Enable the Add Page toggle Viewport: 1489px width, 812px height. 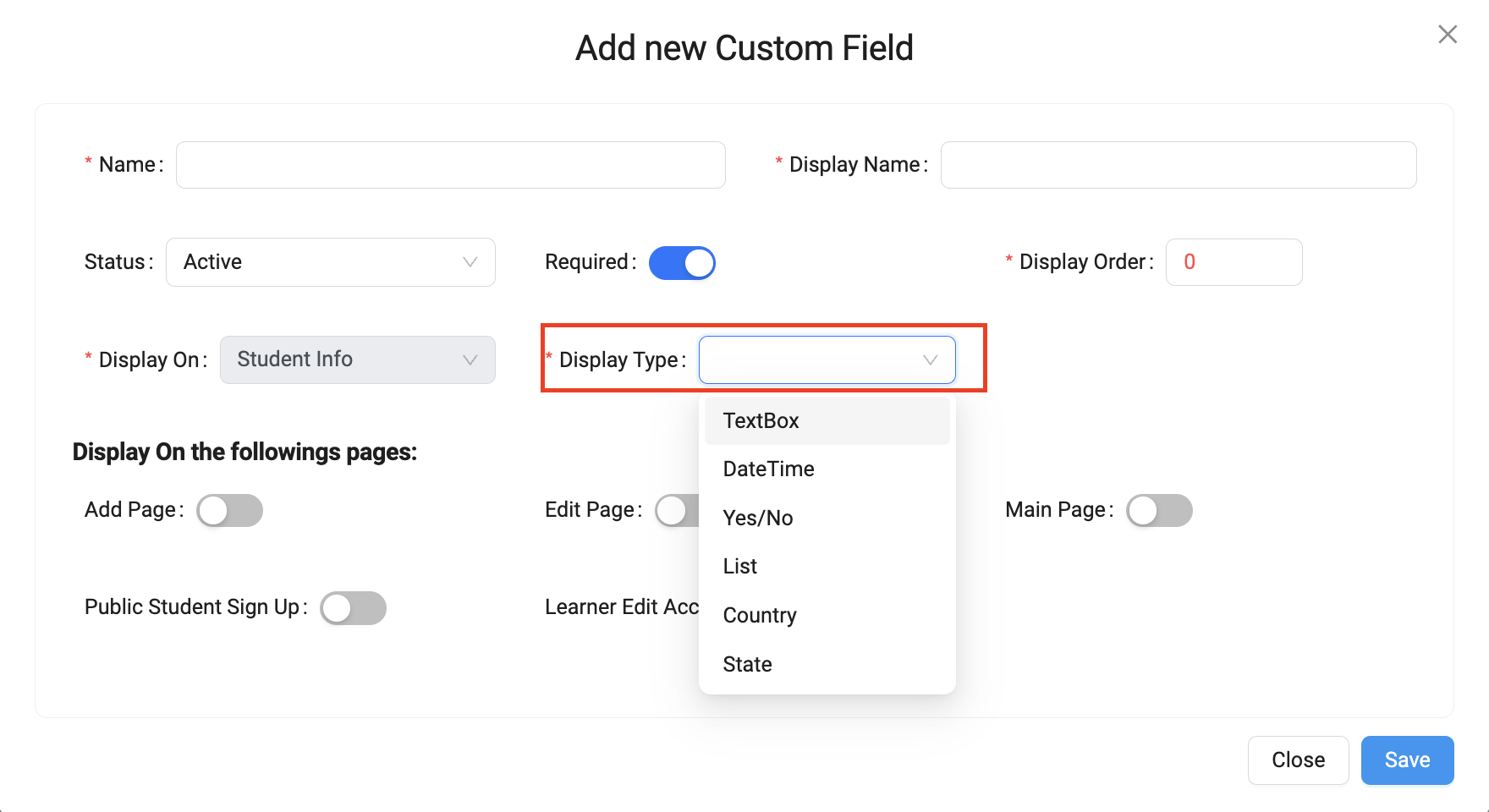coord(229,511)
